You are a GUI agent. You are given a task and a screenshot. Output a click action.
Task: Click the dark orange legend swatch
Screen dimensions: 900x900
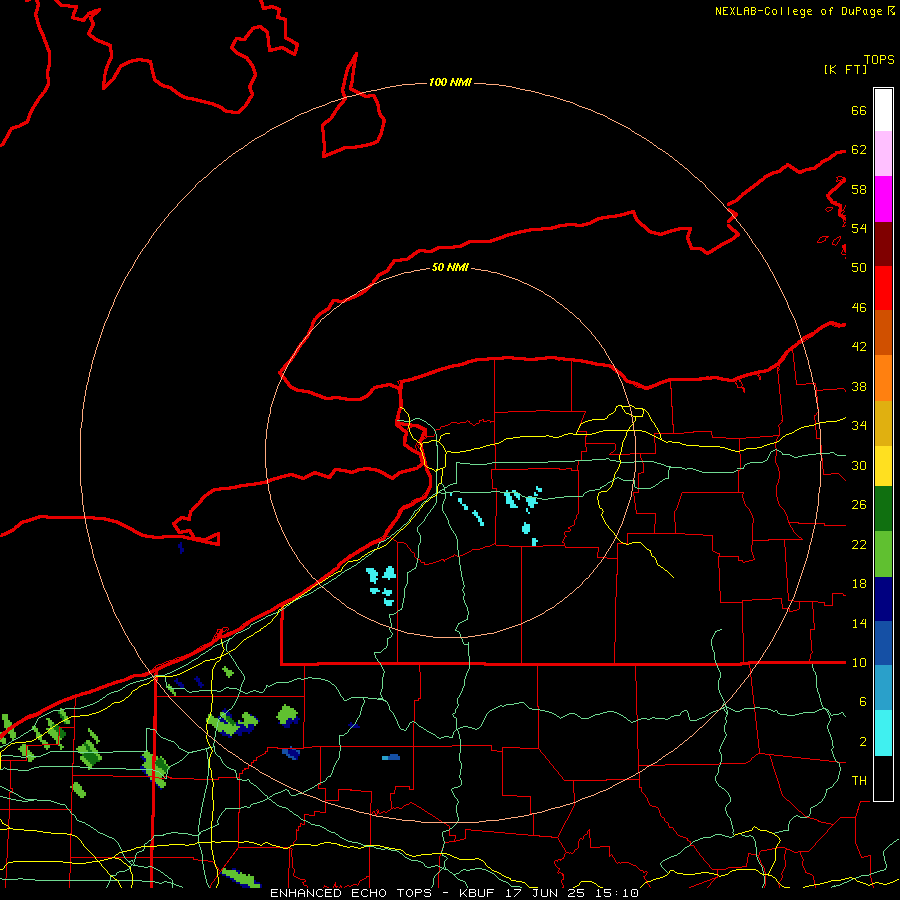pos(883,332)
